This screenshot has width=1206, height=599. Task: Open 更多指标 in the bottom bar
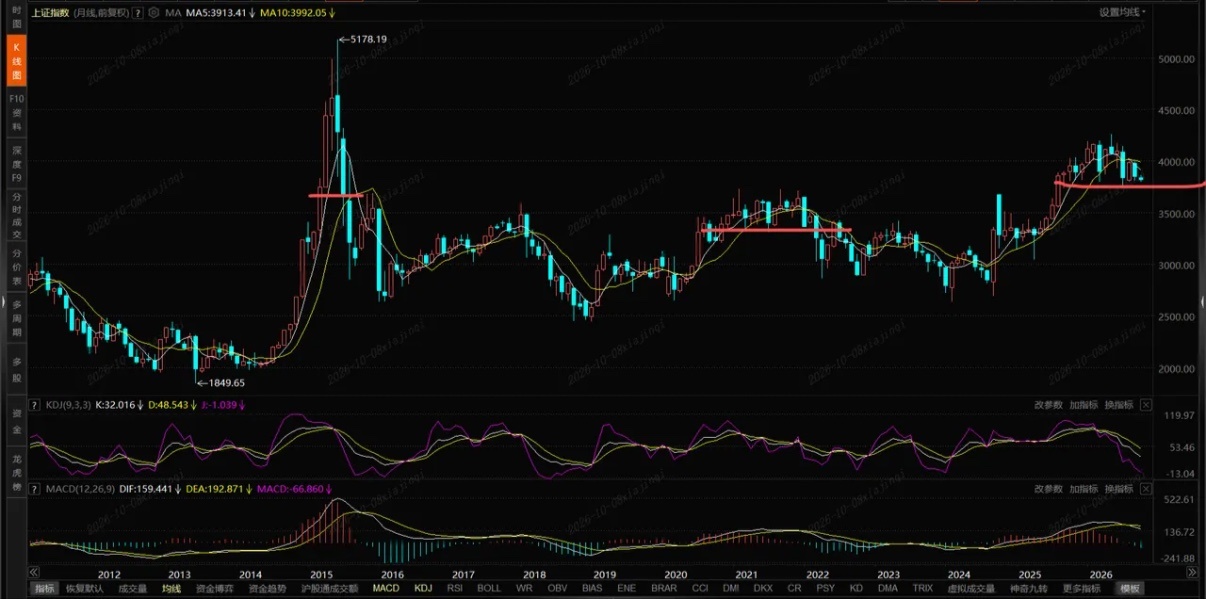[1083, 588]
